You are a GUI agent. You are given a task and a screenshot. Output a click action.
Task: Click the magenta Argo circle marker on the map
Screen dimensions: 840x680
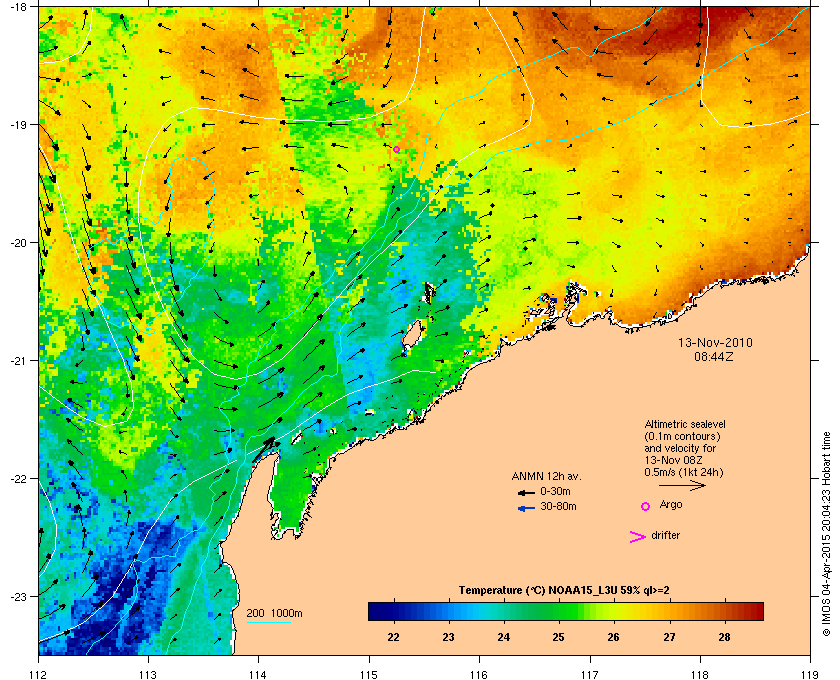pyautogui.click(x=396, y=150)
